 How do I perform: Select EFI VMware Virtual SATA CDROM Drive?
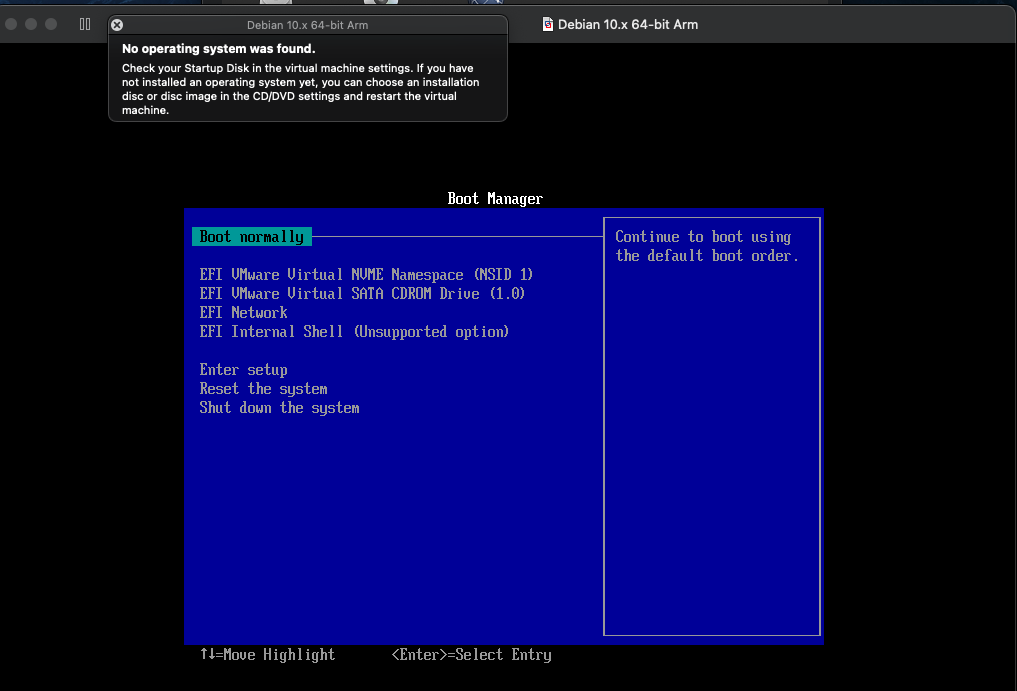(x=362, y=293)
